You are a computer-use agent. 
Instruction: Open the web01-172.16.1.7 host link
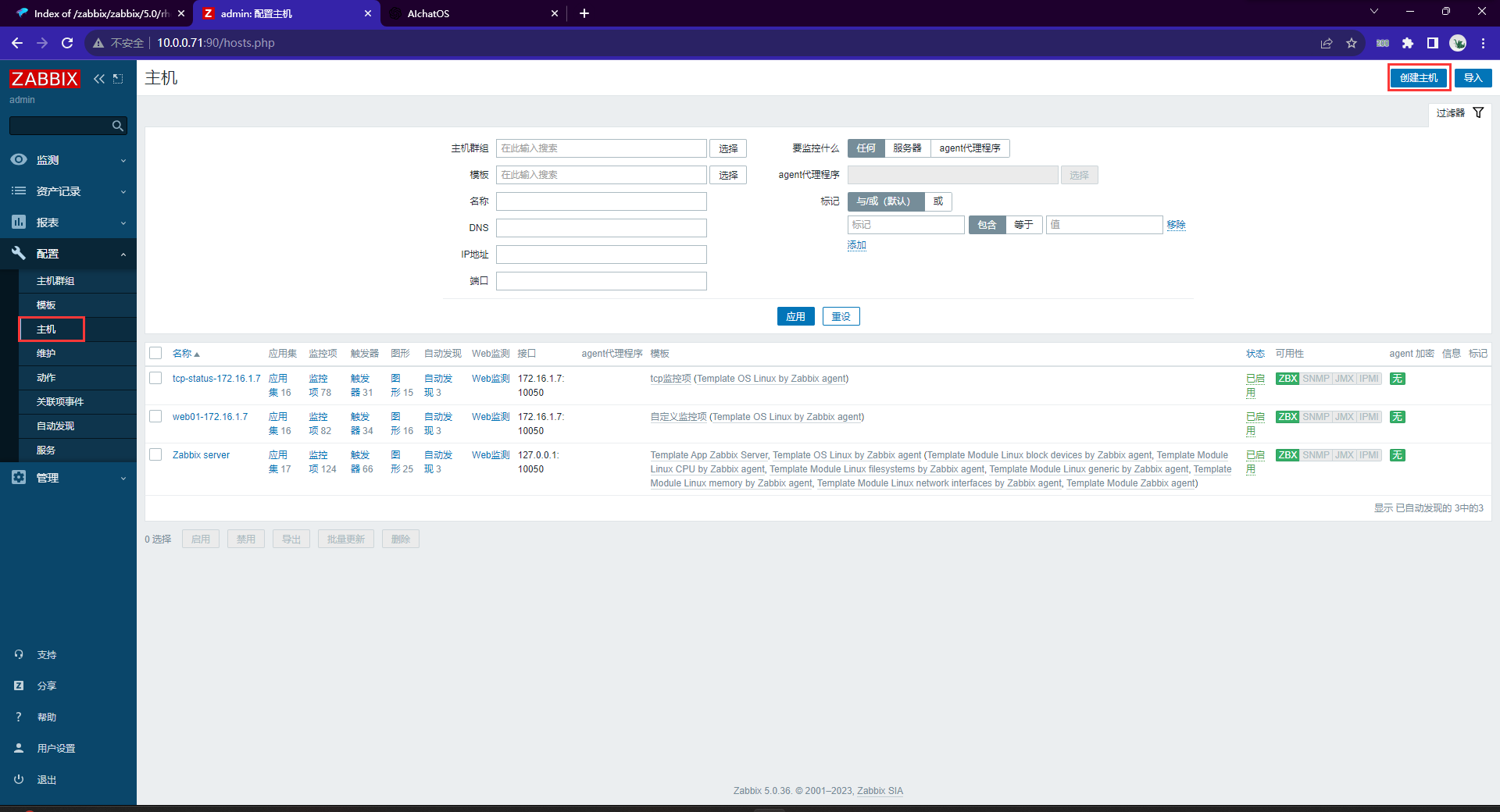click(210, 417)
